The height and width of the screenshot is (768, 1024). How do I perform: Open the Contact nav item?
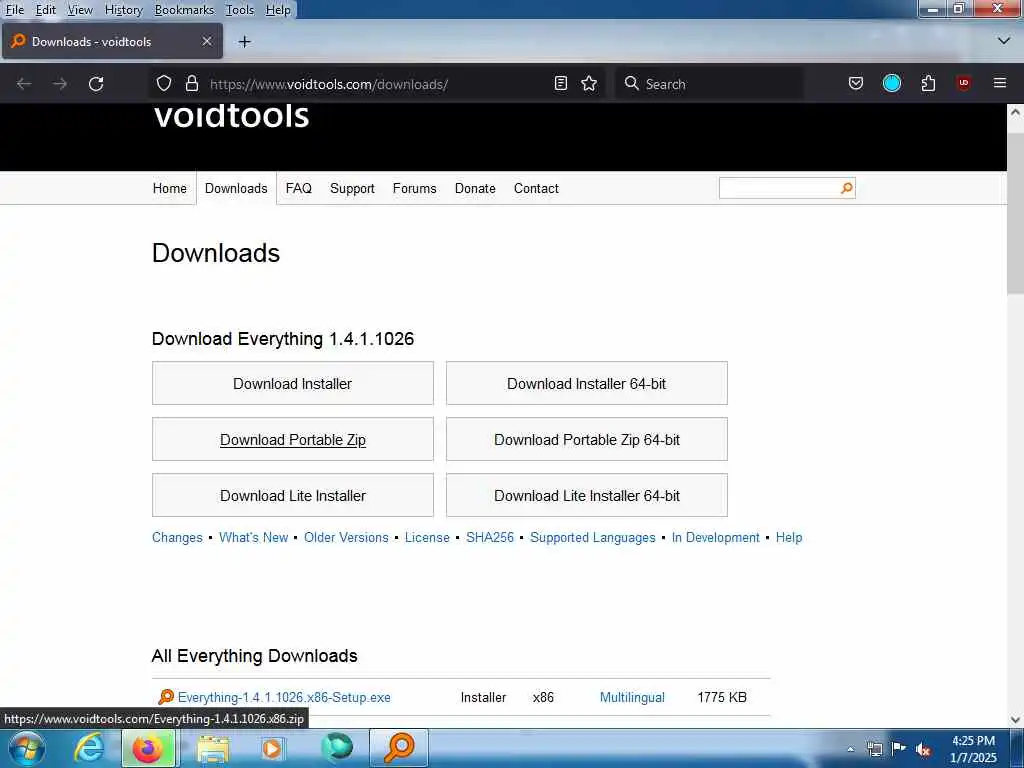pyautogui.click(x=536, y=188)
